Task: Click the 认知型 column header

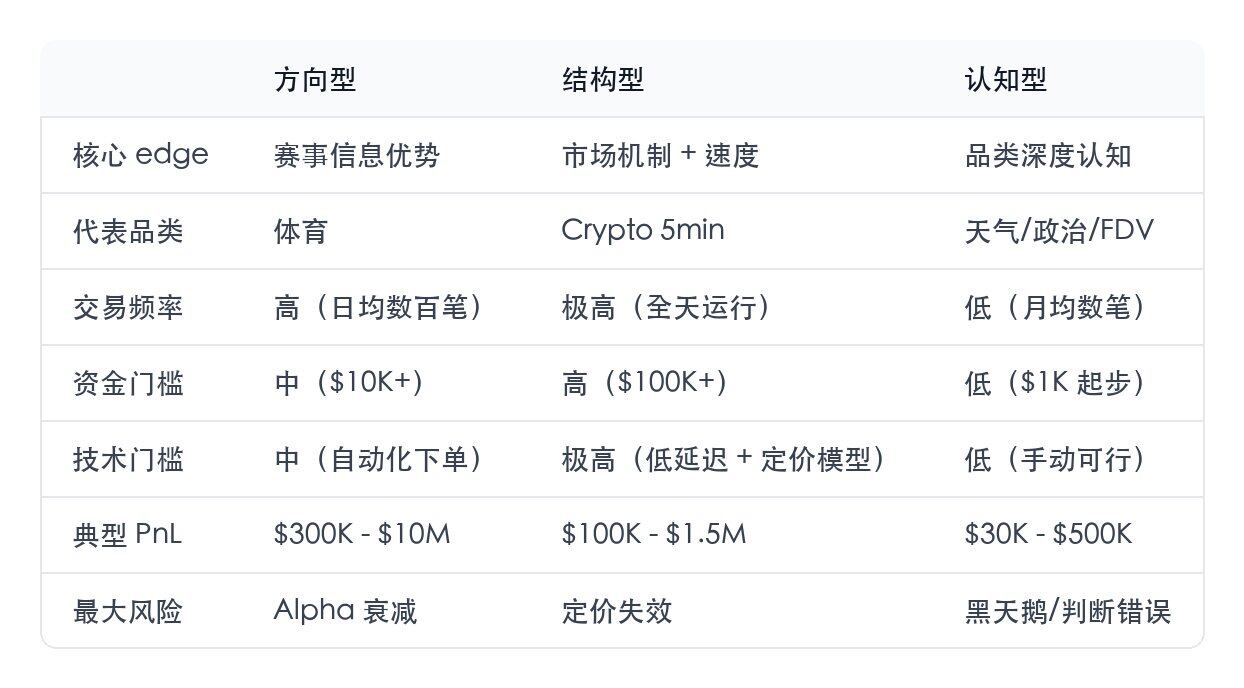Action: point(1006,80)
